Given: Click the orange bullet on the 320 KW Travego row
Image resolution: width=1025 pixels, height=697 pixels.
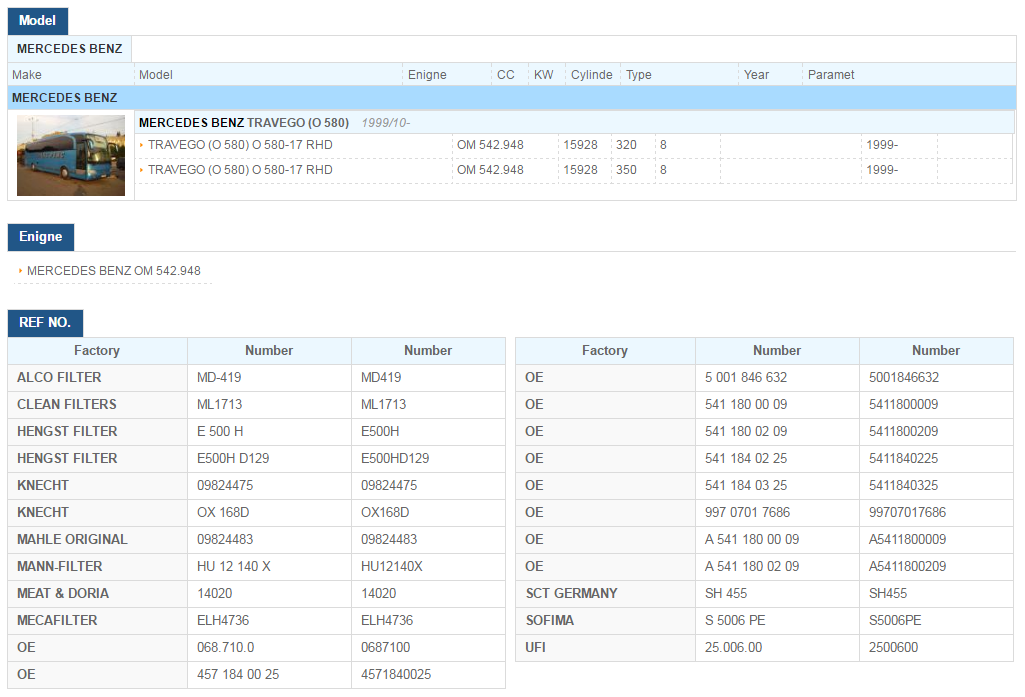Looking at the screenshot, I should [141, 145].
